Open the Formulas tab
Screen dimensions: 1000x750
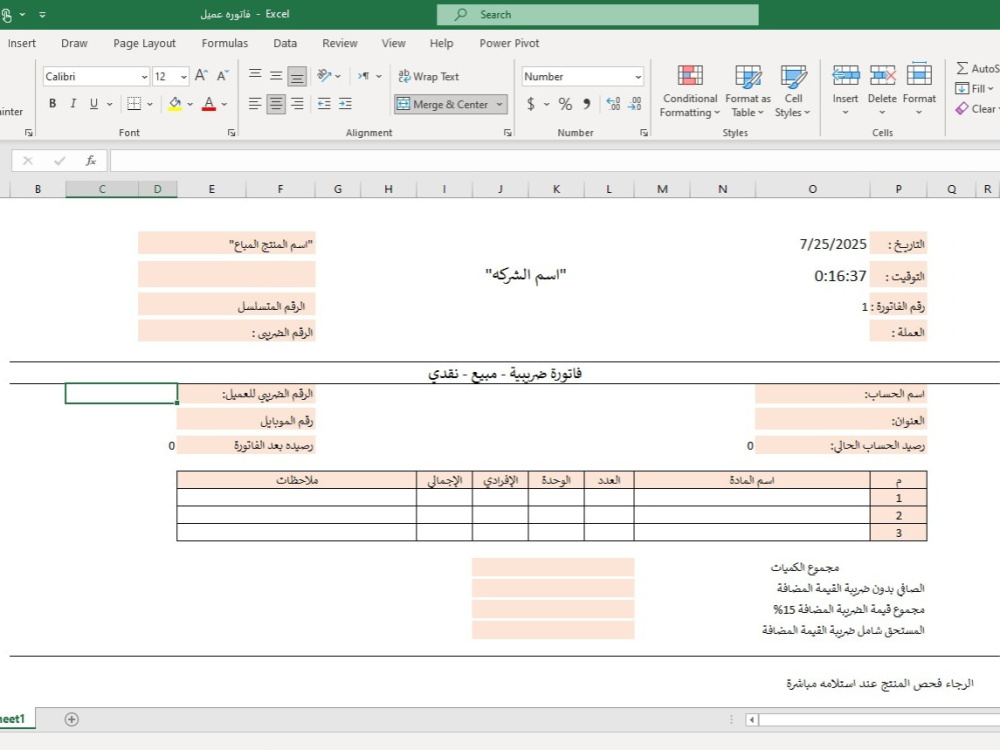(x=224, y=43)
